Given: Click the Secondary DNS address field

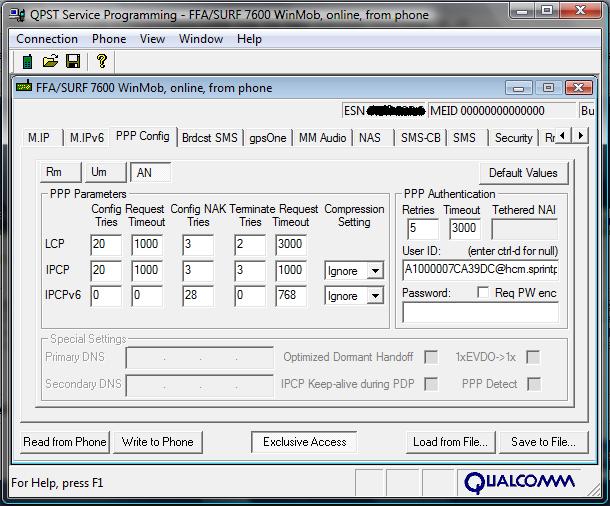Looking at the screenshot, I should [x=200, y=385].
